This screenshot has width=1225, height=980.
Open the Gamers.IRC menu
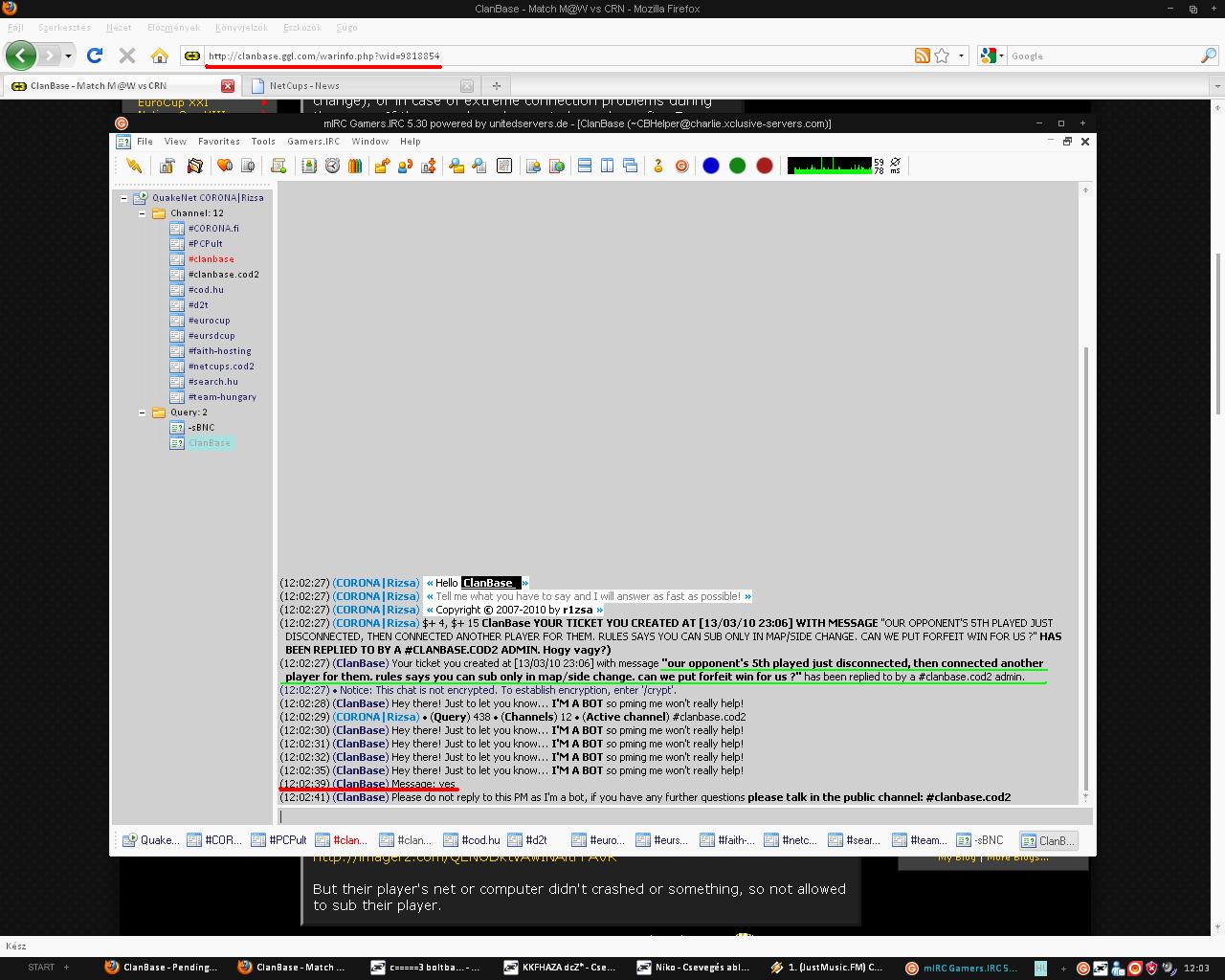[x=313, y=141]
